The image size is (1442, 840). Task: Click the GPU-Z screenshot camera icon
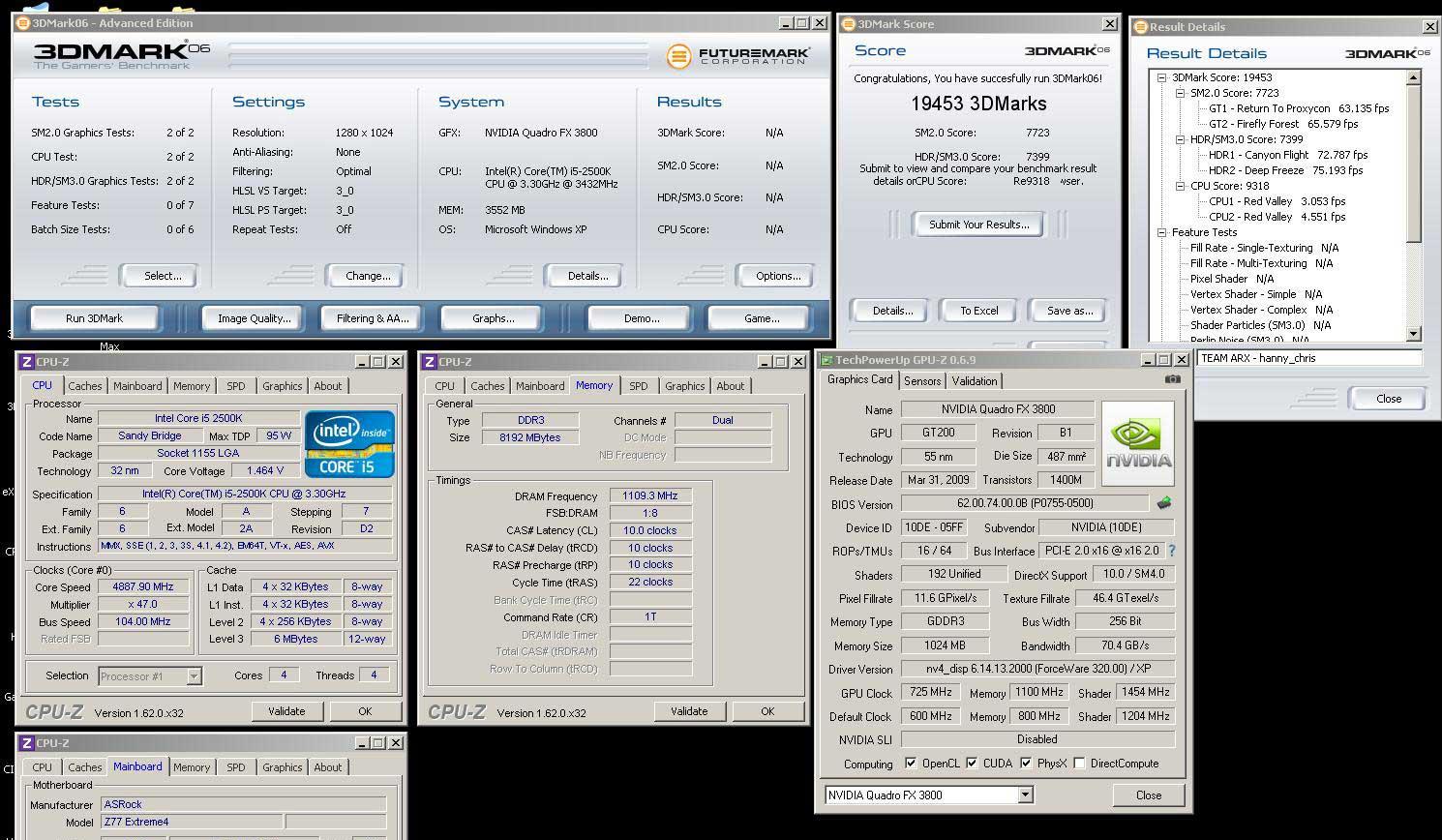[1173, 379]
